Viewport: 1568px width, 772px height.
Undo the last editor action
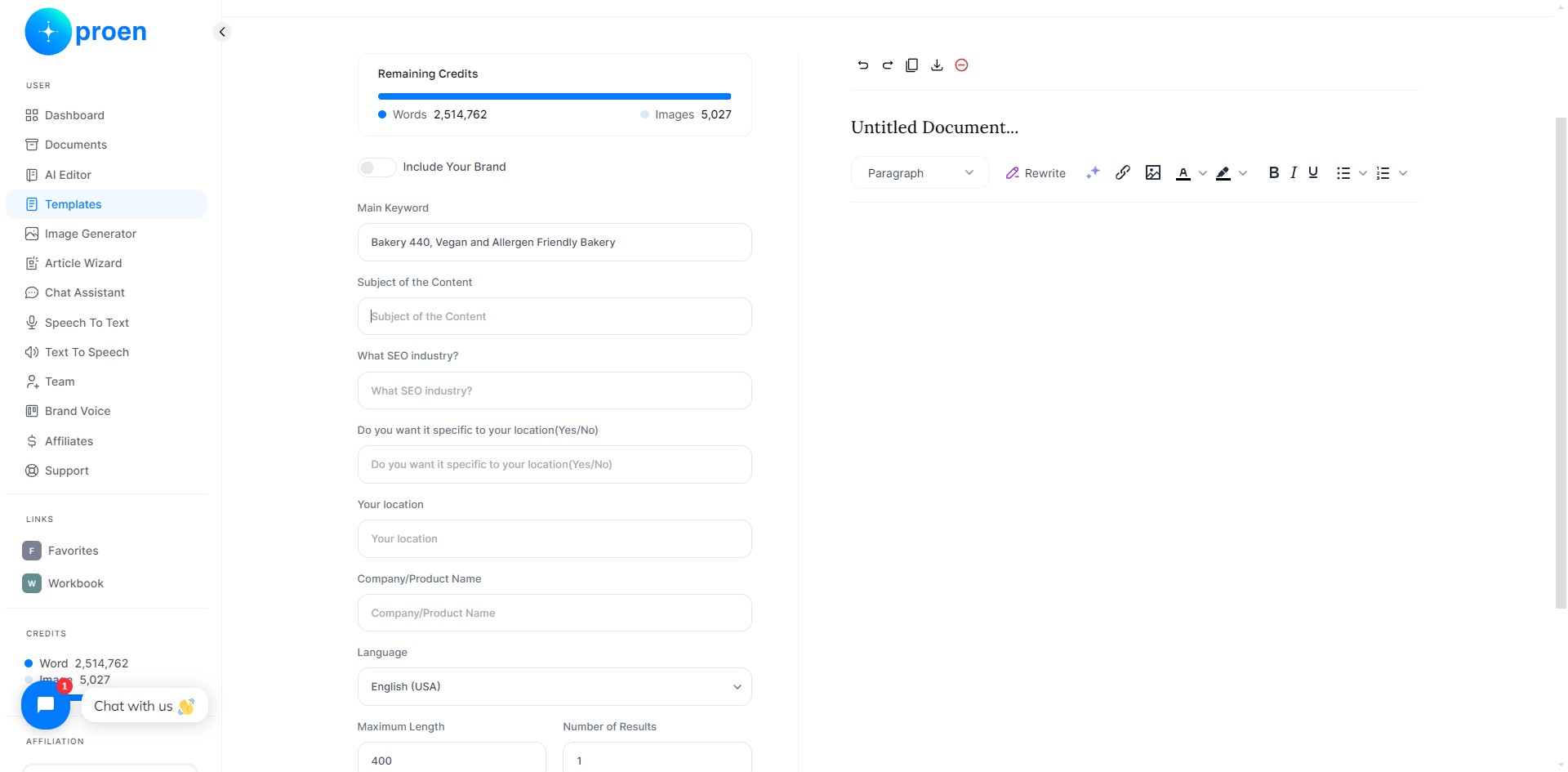[863, 65]
